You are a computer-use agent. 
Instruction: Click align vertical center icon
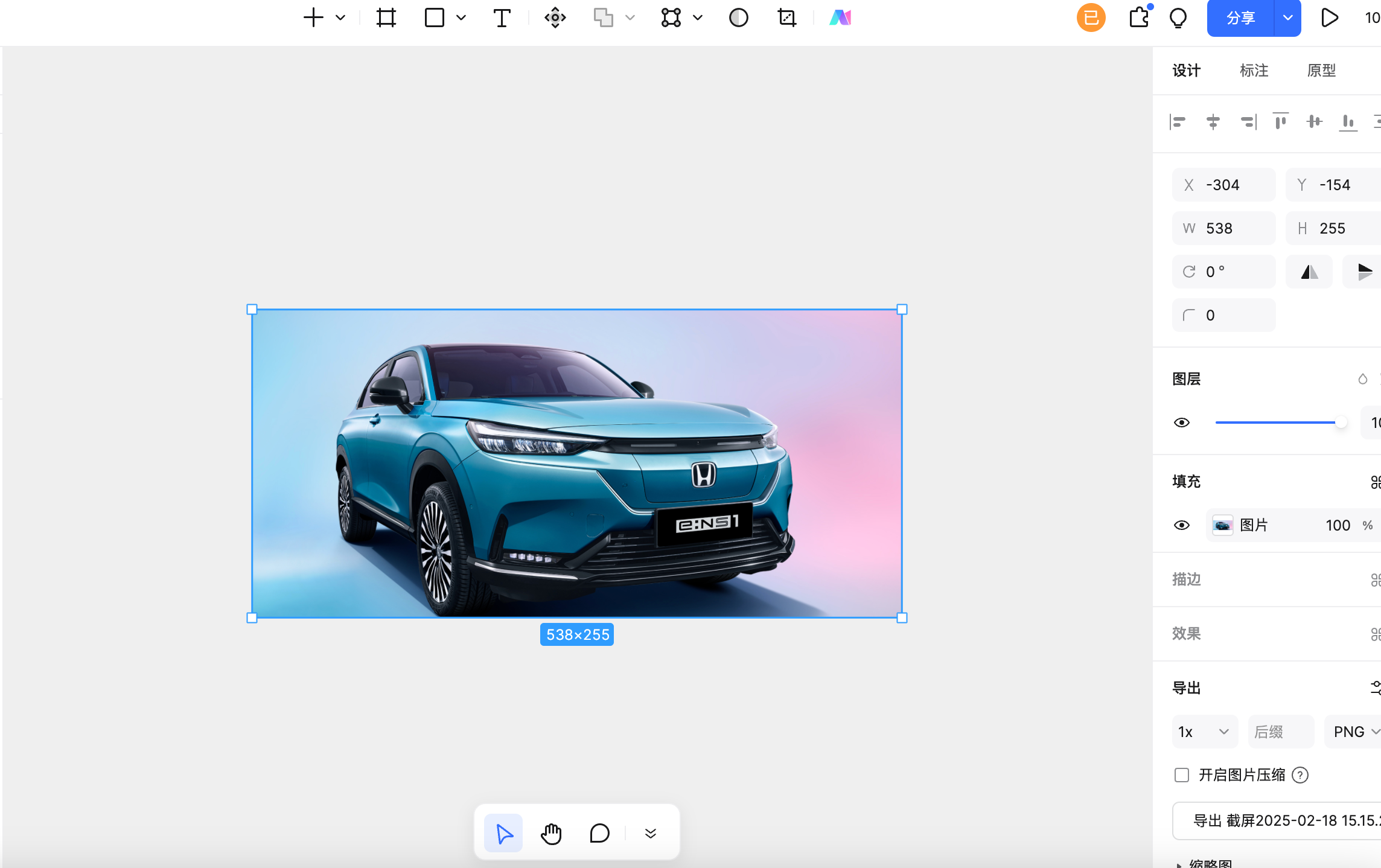click(x=1314, y=122)
